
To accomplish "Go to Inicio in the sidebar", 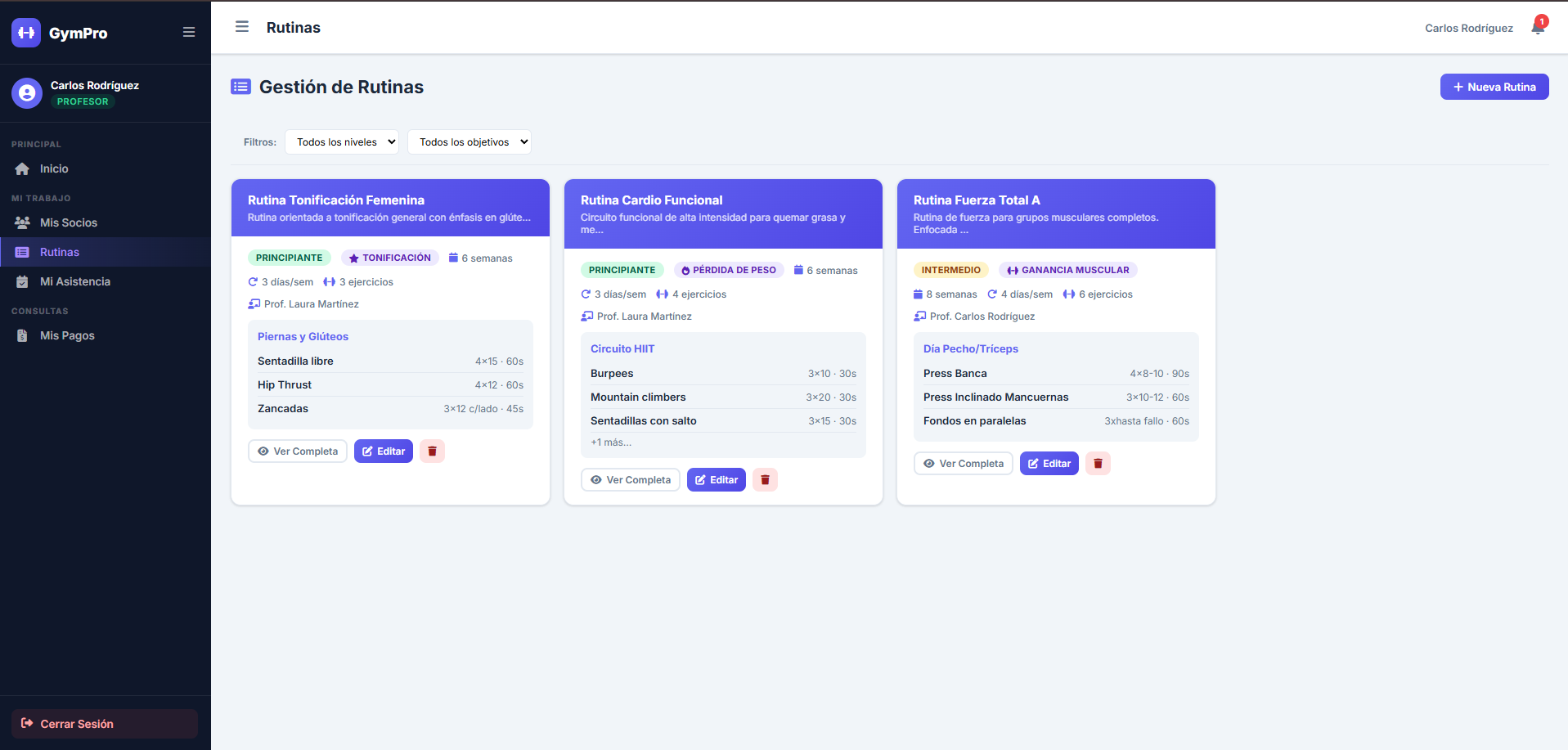I will pyautogui.click(x=54, y=168).
